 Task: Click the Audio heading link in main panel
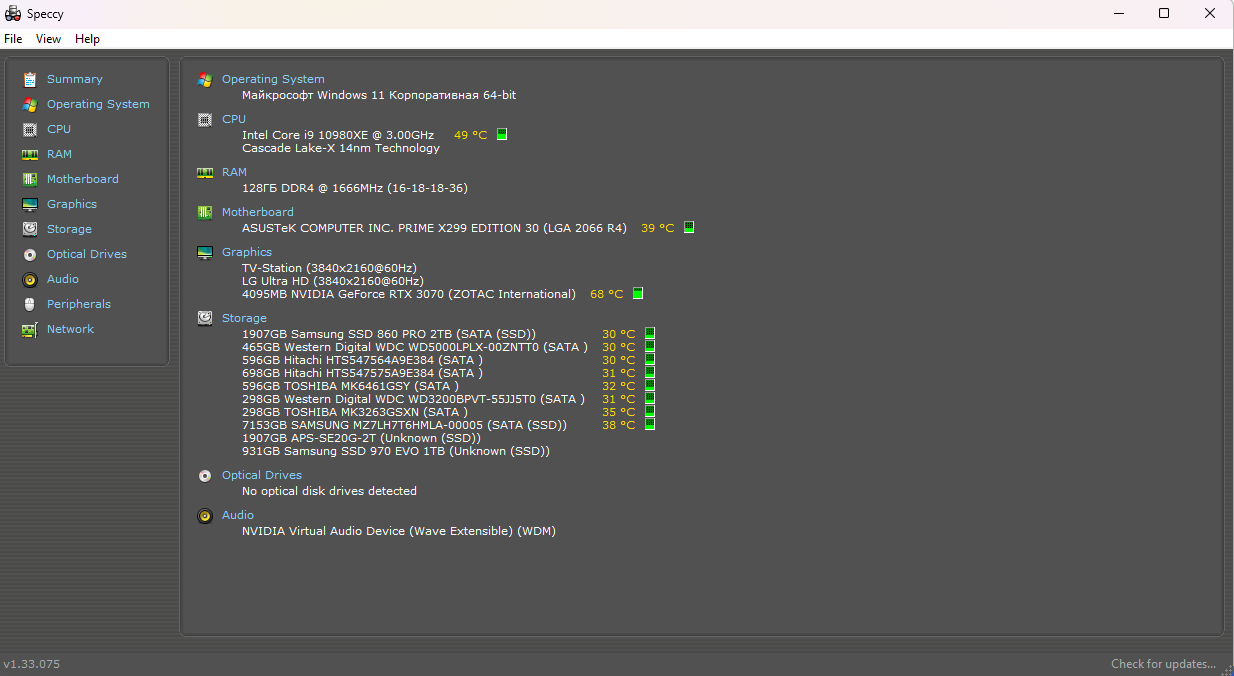click(238, 515)
